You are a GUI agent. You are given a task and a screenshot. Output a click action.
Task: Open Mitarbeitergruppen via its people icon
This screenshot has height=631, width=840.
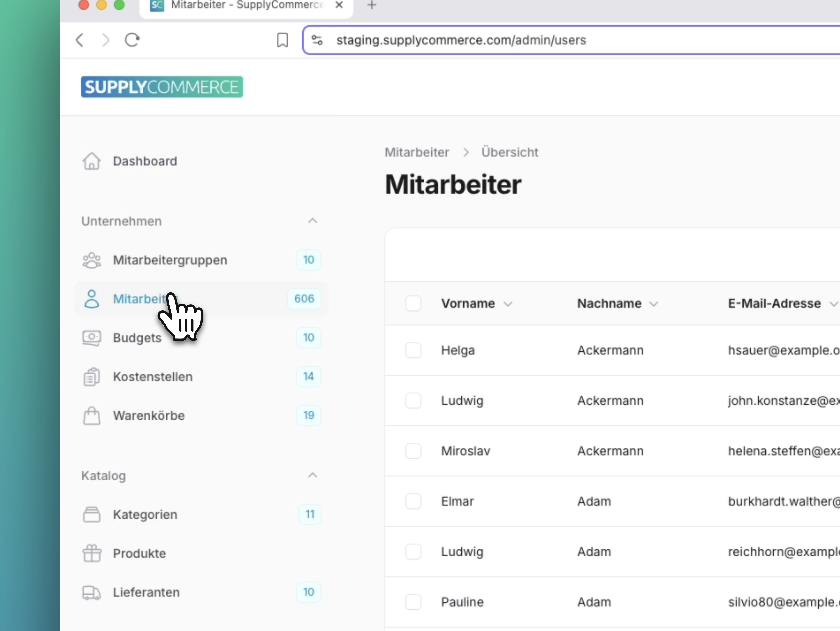pyautogui.click(x=92, y=260)
